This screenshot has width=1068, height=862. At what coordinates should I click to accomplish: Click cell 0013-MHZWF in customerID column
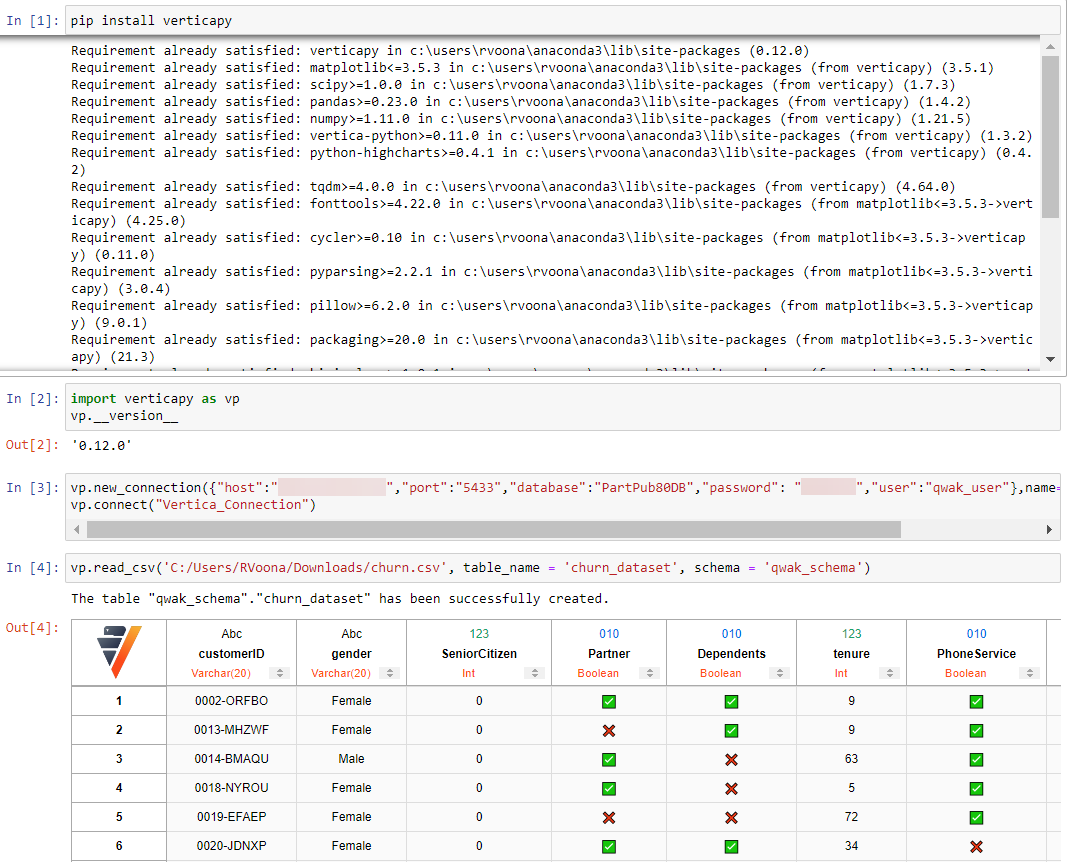(x=232, y=730)
